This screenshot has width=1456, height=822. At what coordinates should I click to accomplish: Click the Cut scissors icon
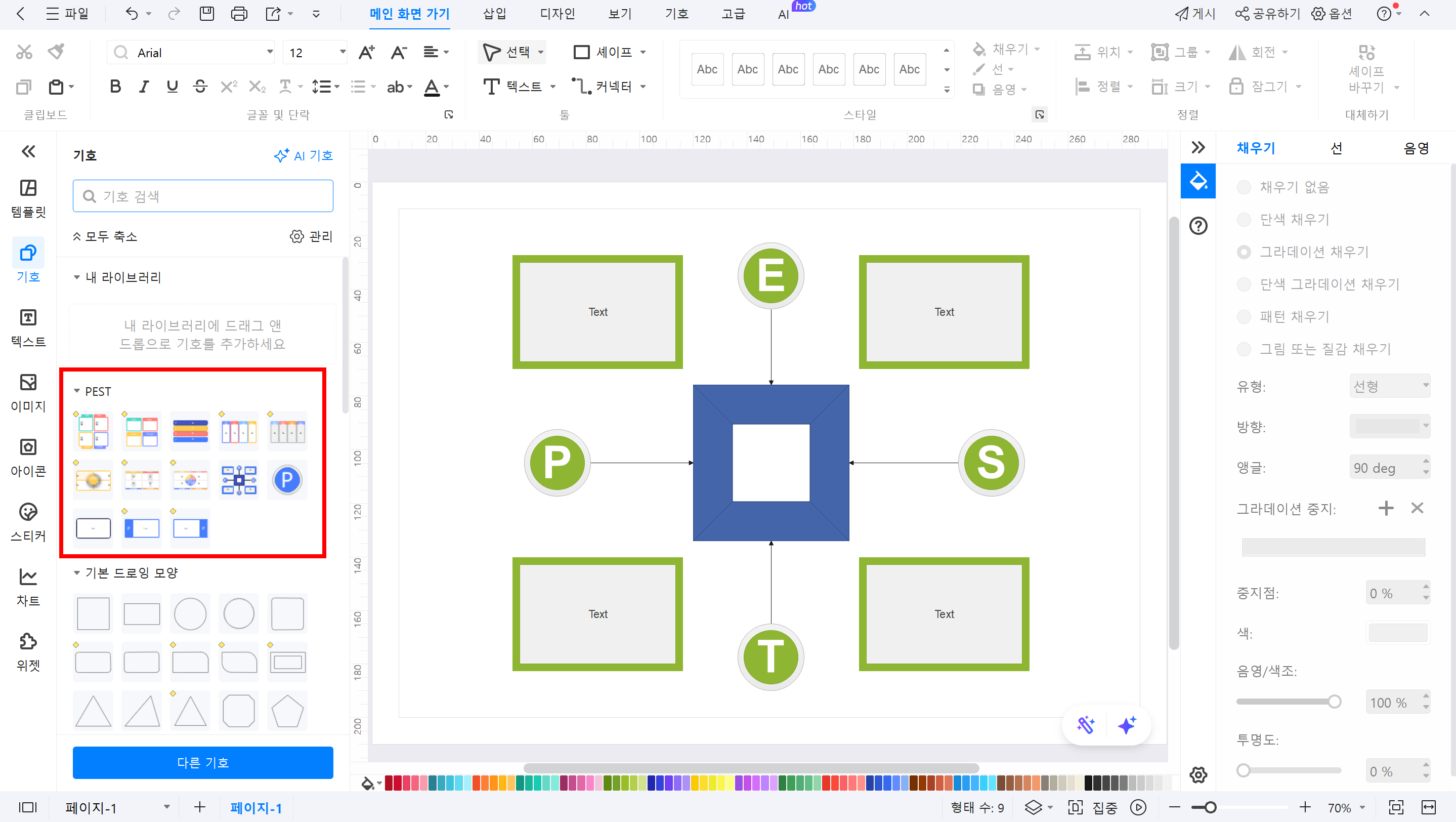[24, 52]
